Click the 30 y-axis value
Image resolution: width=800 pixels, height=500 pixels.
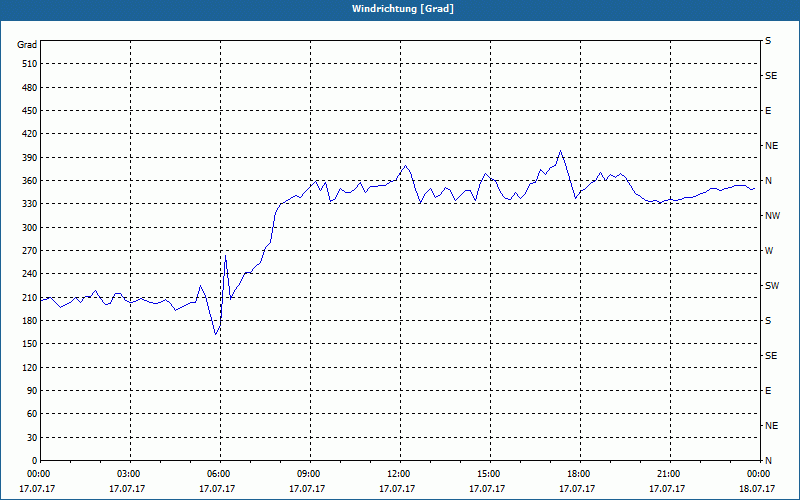click(x=32, y=438)
